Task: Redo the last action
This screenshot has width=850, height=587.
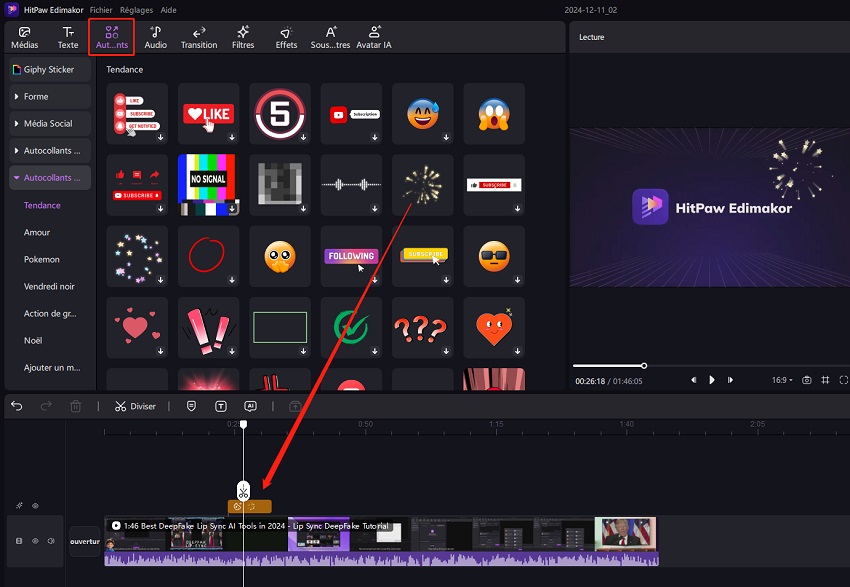Action: (x=46, y=406)
